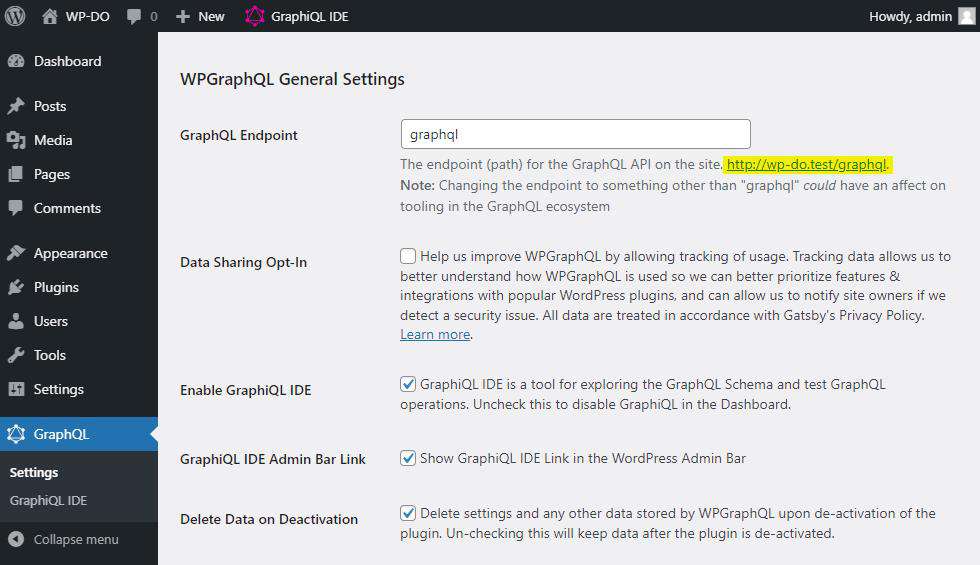Click the Delete Data on Deactivation label
This screenshot has width=980, height=565.
pos(269,519)
